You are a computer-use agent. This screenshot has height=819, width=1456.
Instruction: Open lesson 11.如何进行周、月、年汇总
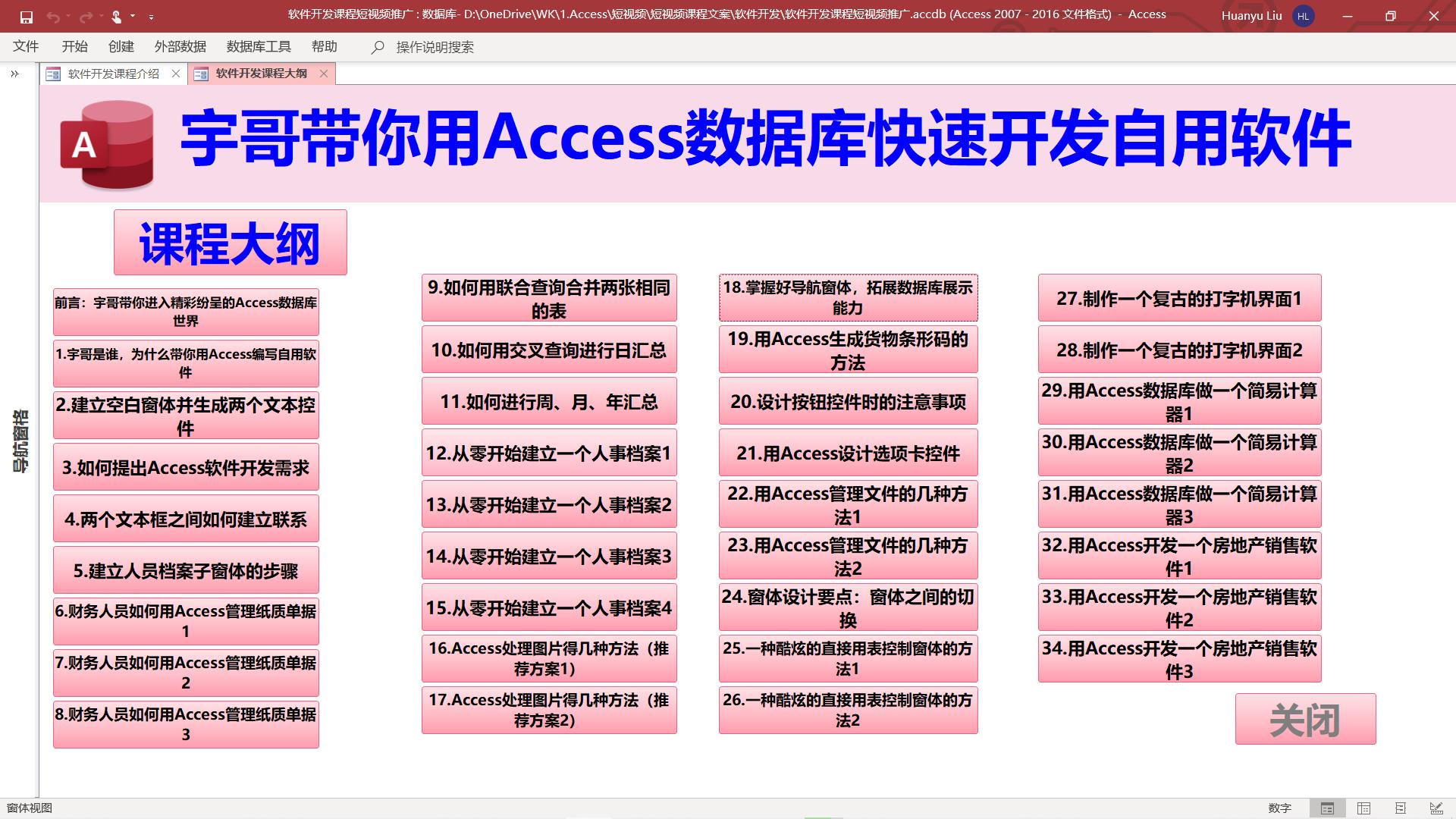[x=549, y=400]
